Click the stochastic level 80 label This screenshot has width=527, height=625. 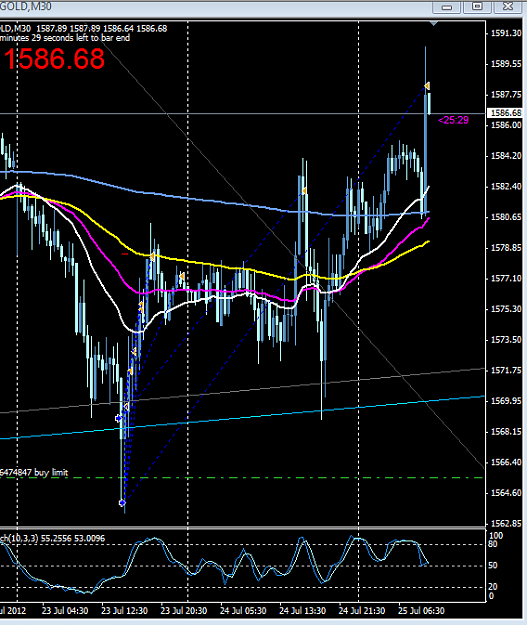(493, 544)
